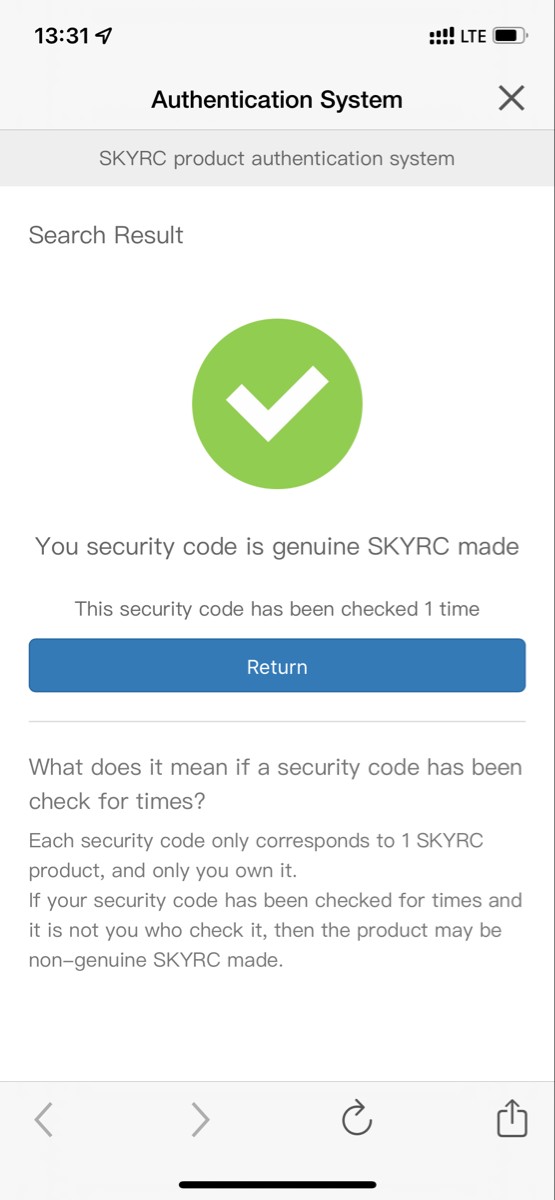Tap the Search Result heading
Image resolution: width=555 pixels, height=1200 pixels.
click(106, 235)
